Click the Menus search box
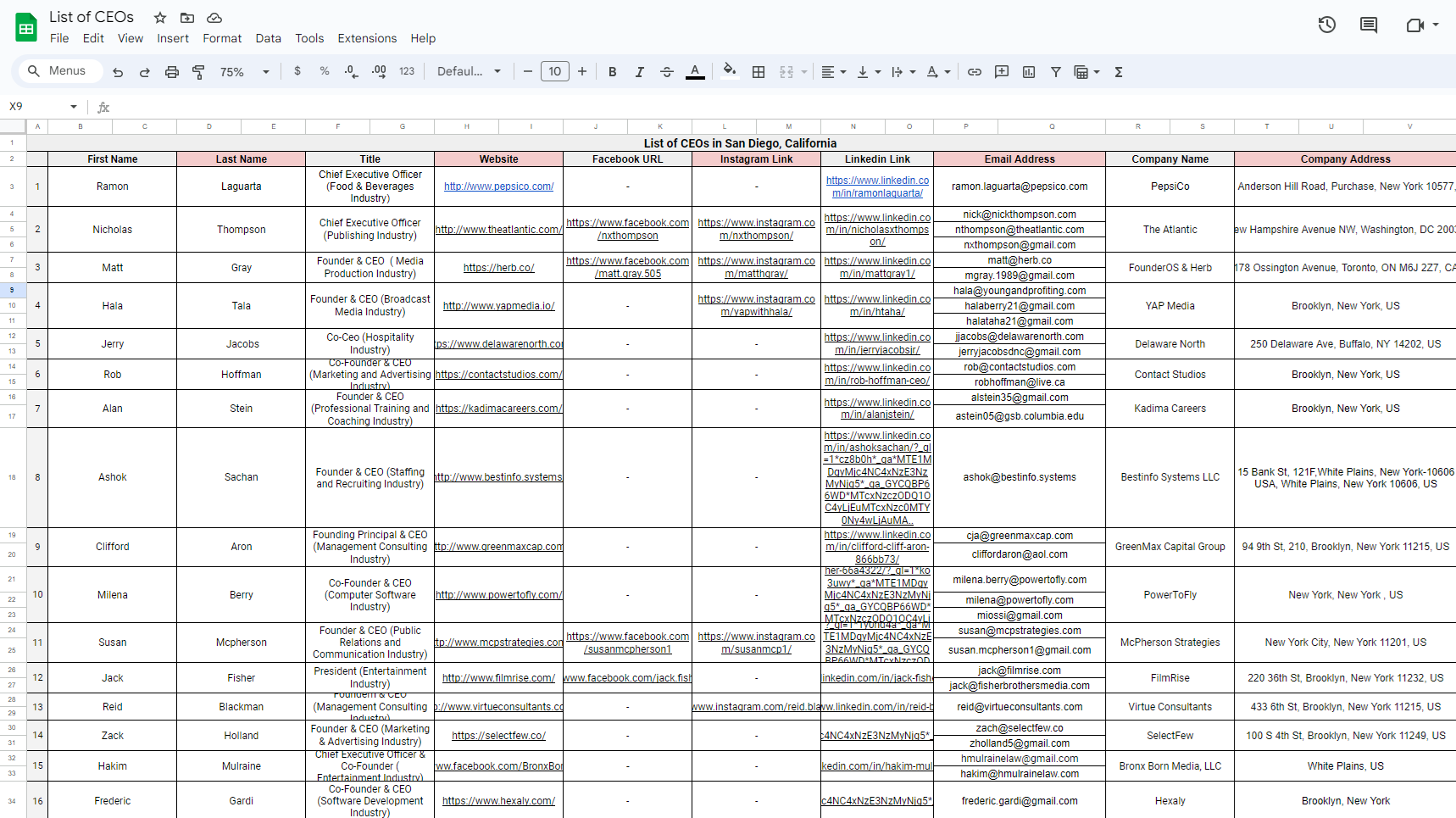The height and width of the screenshot is (818, 1456). (x=59, y=71)
